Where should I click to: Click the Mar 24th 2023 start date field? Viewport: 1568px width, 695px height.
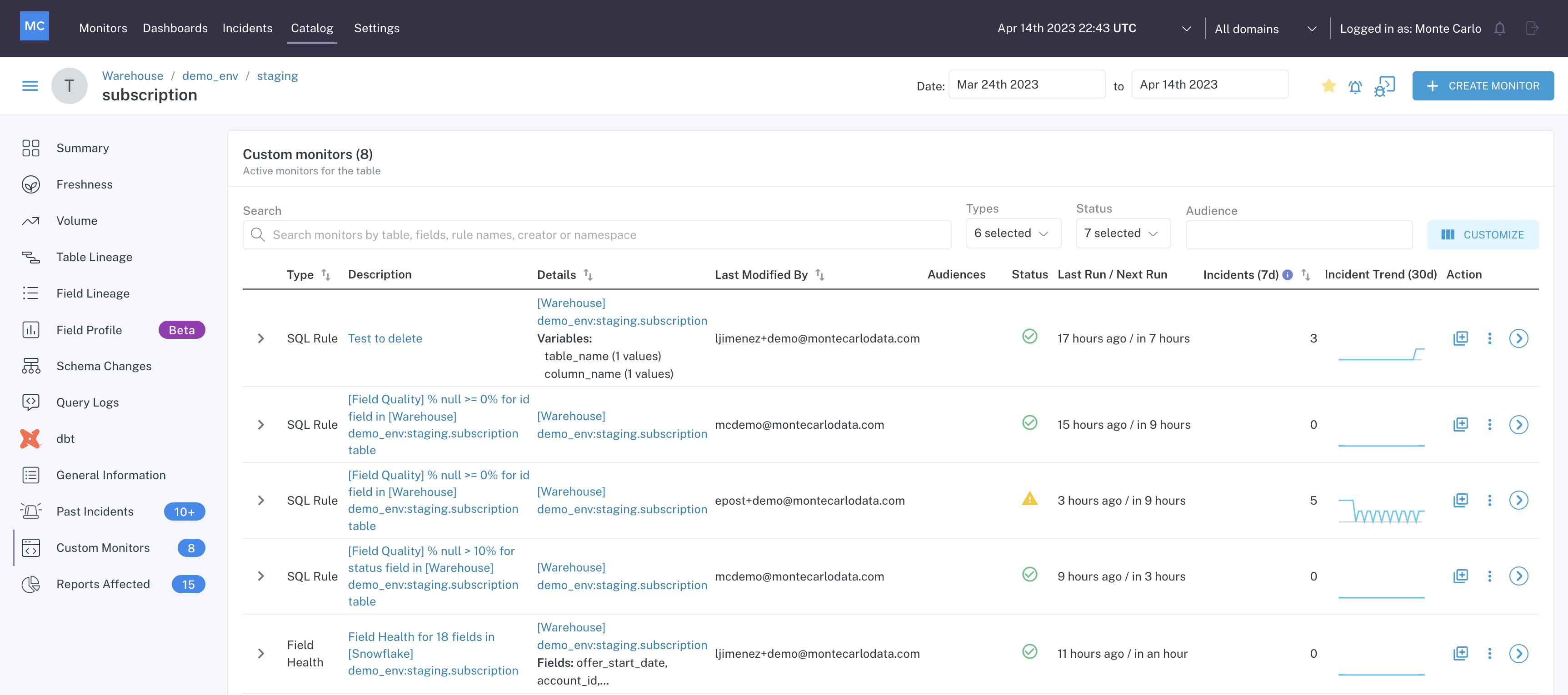(1026, 84)
